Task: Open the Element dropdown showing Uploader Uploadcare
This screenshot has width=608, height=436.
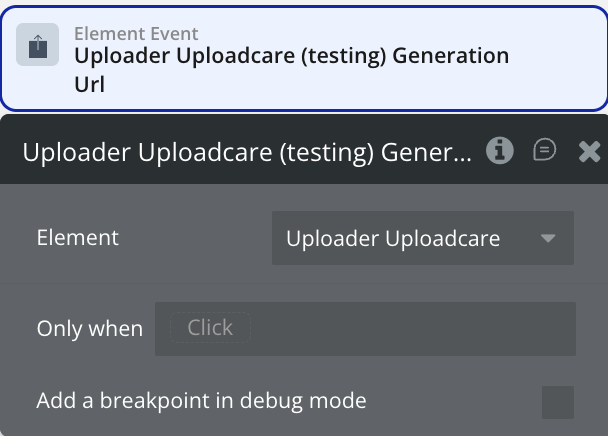Action: point(422,238)
